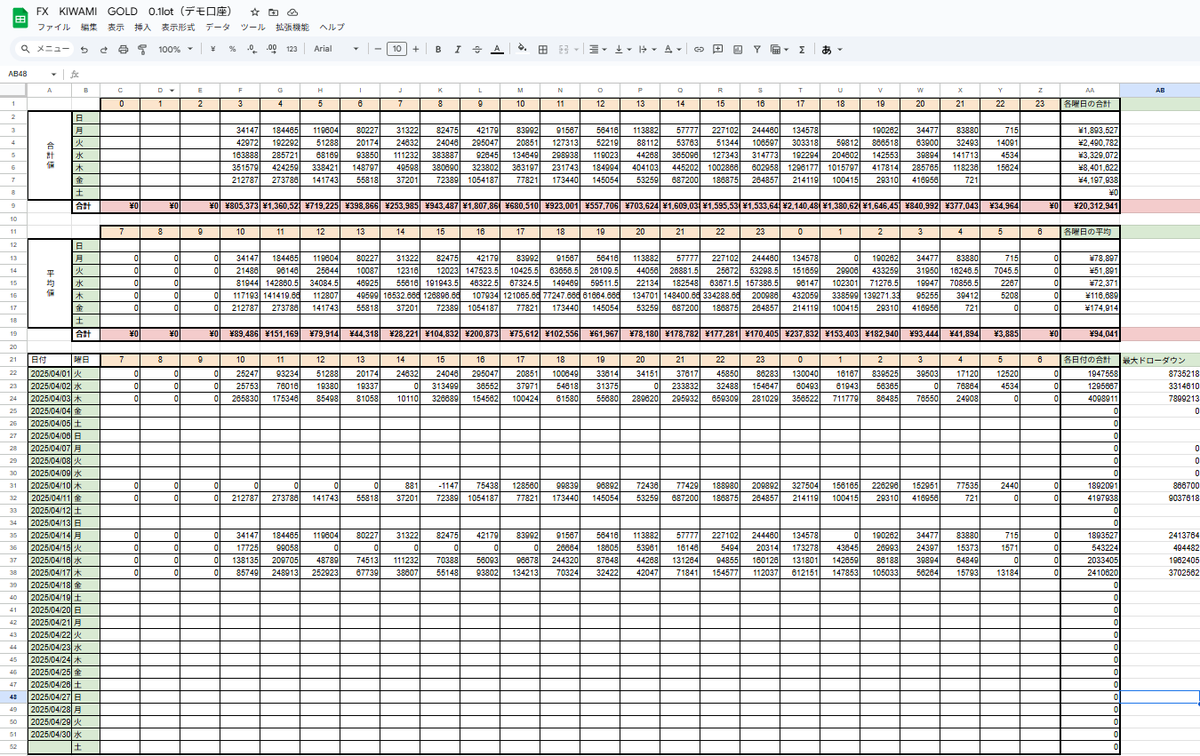Click the move-to-folder icon beside title

point(273,11)
